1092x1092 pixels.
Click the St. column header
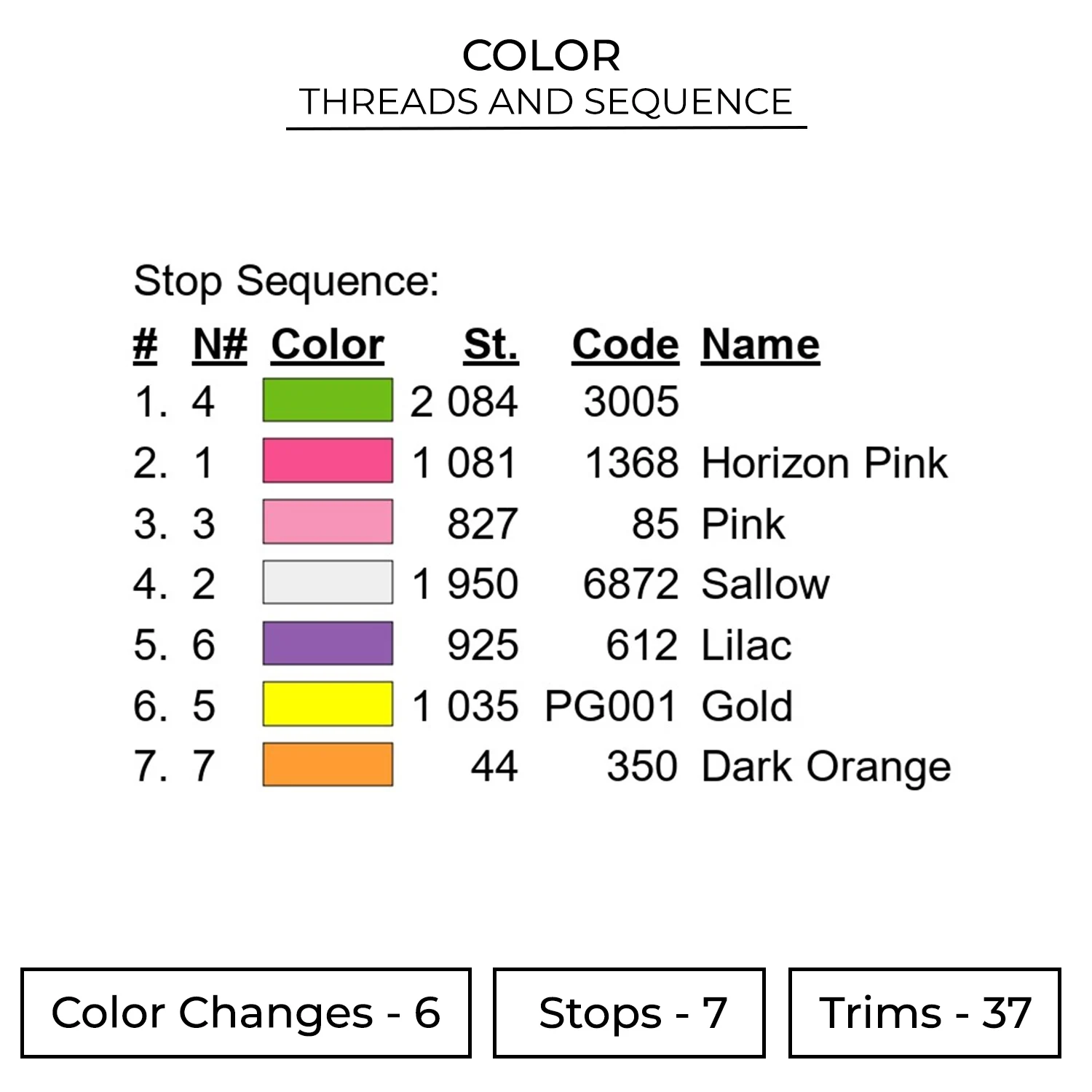pyautogui.click(x=491, y=344)
